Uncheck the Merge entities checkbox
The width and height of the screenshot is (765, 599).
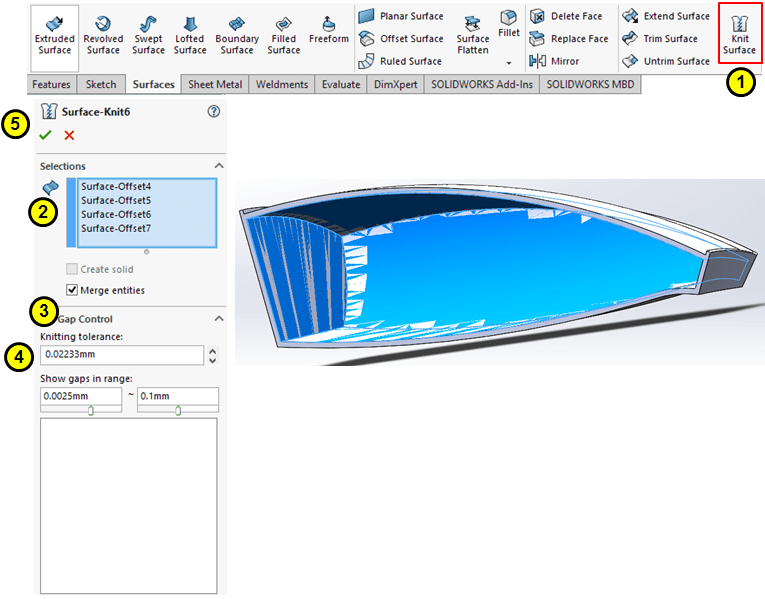click(x=73, y=290)
